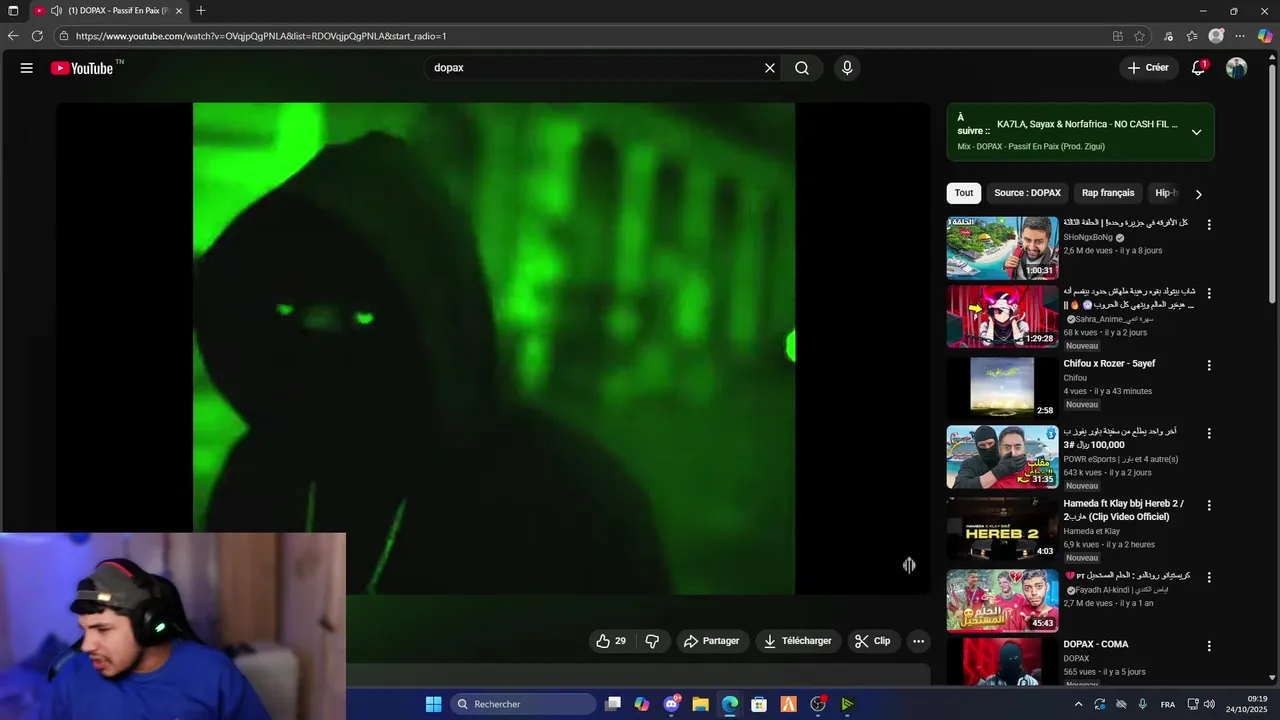This screenshot has width=1280, height=720.
Task: Show hidden system tray icons
Action: click(1078, 704)
